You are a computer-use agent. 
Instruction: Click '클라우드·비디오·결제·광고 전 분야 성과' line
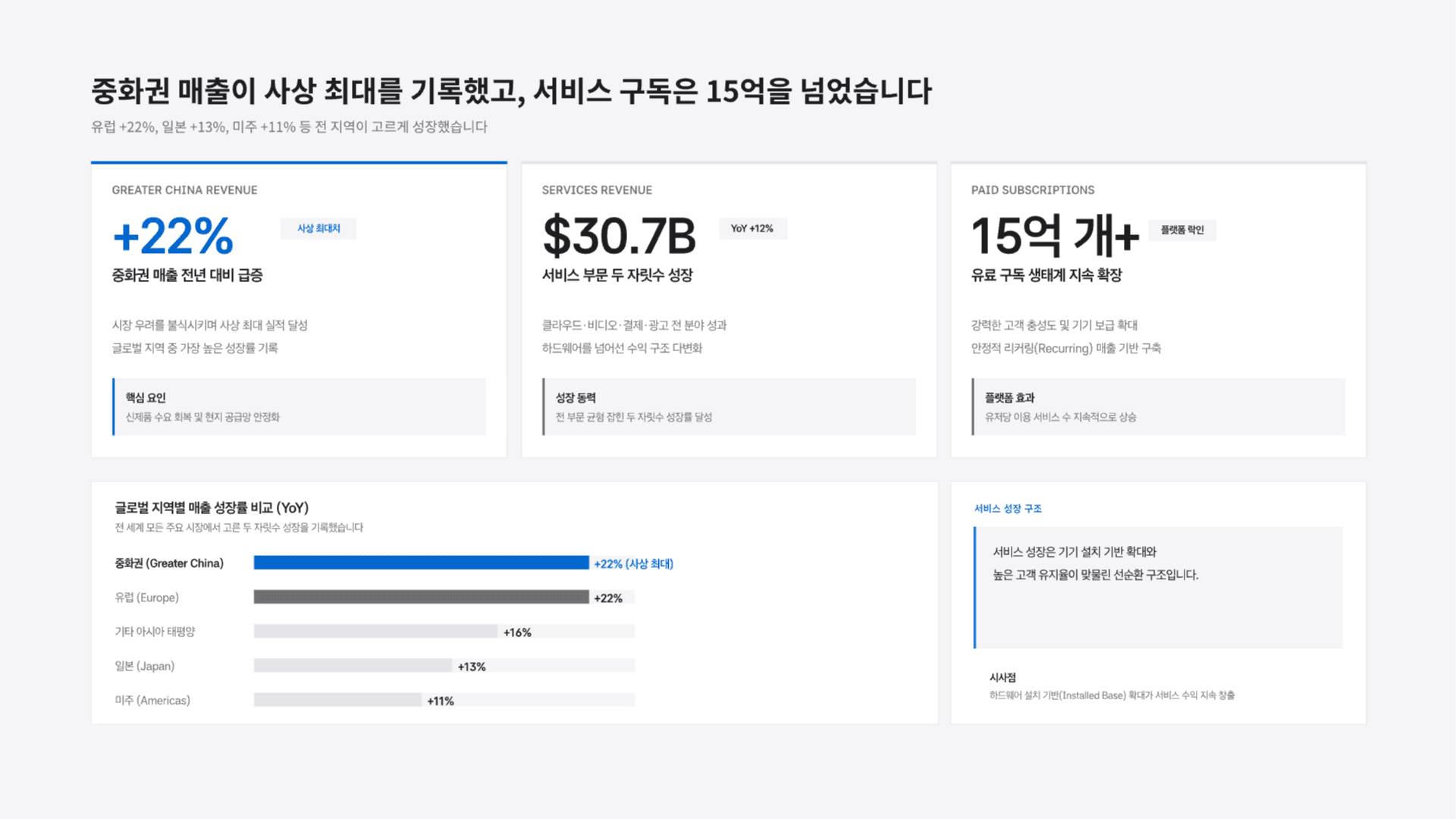[634, 325]
